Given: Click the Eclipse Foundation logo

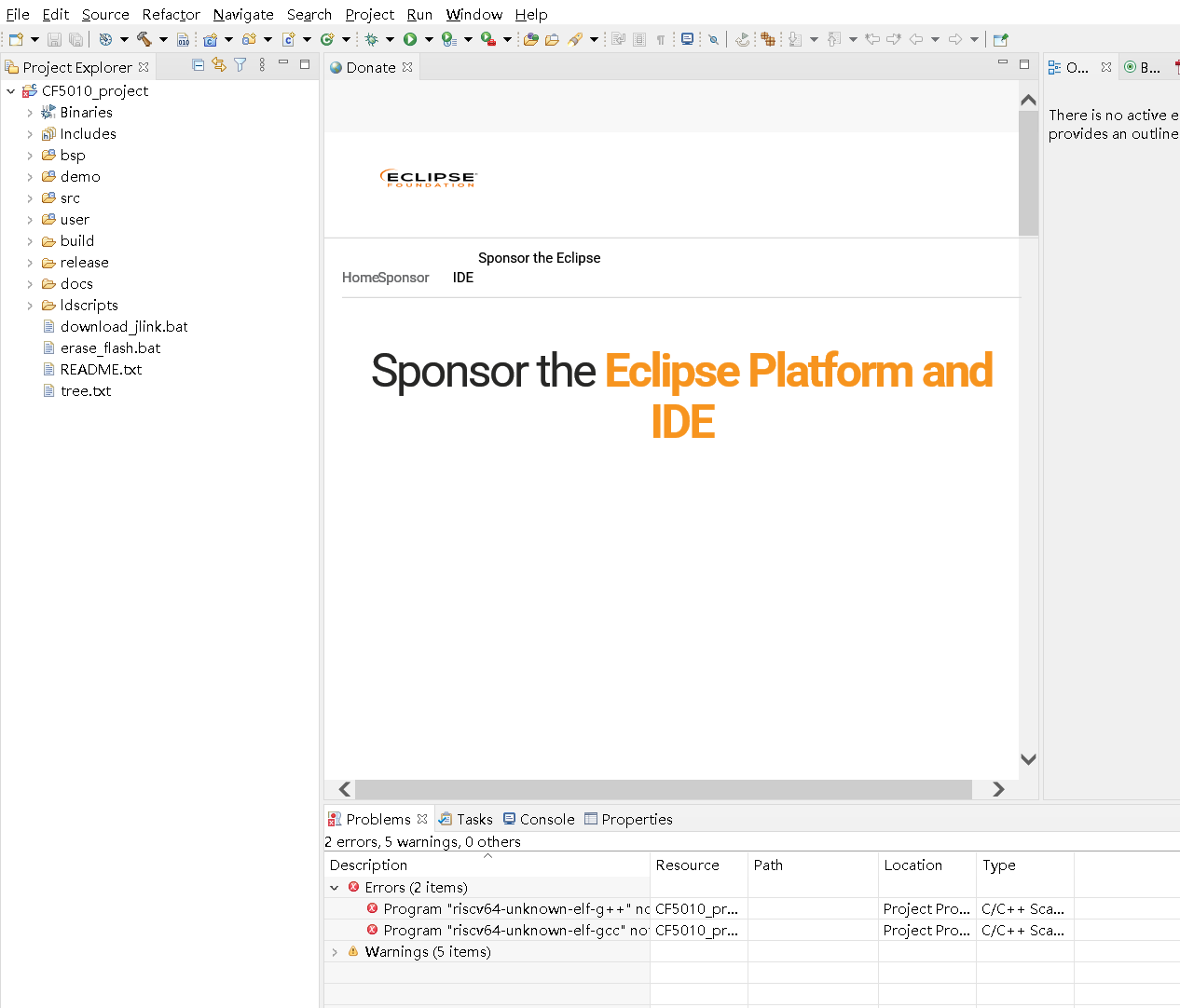Looking at the screenshot, I should point(429,178).
